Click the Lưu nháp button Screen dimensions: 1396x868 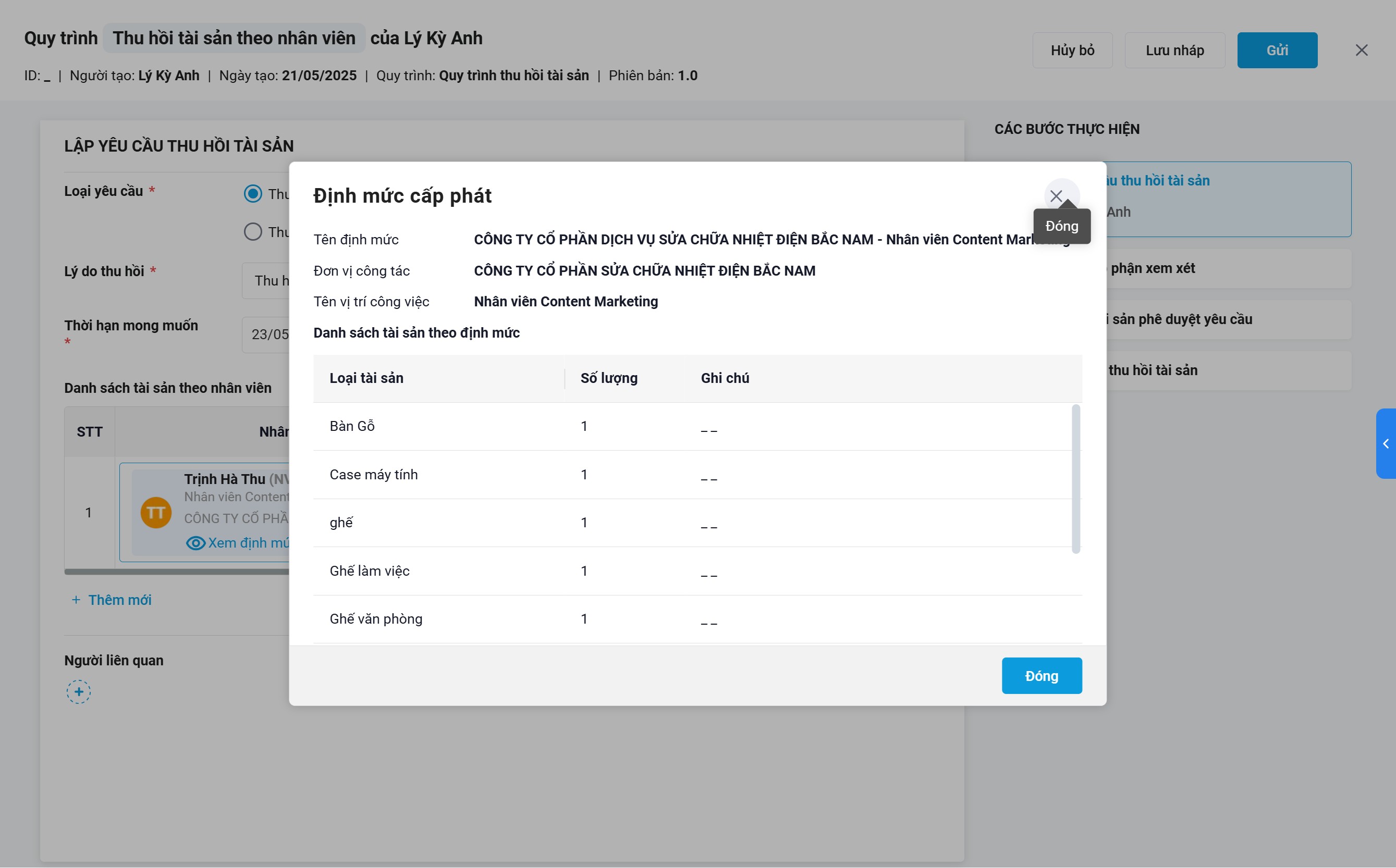click(1174, 50)
